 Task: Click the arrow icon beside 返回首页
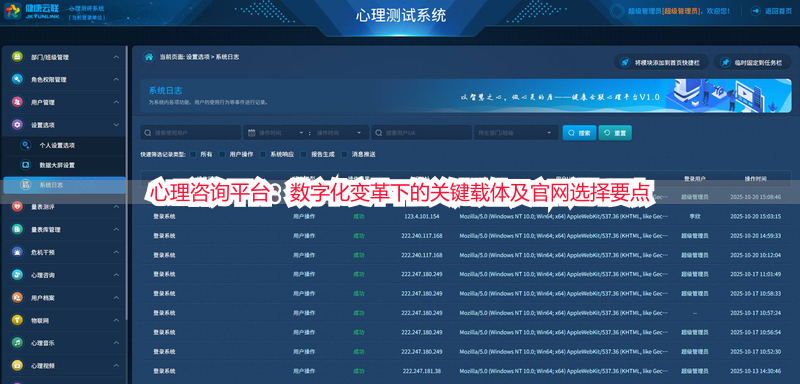(756, 11)
